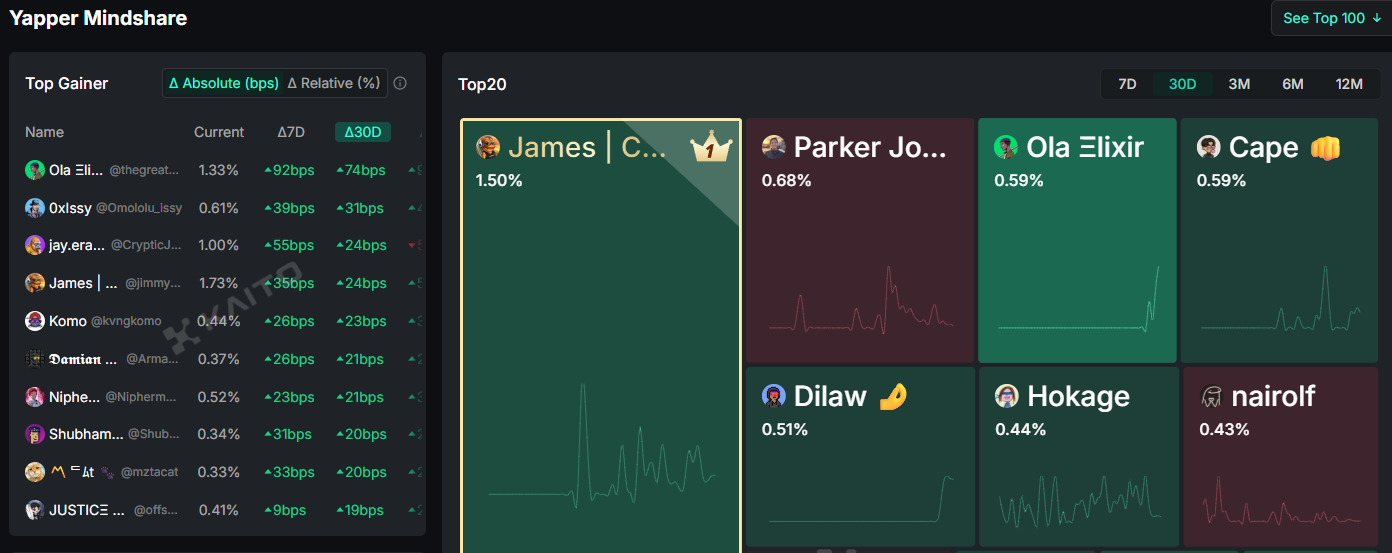Click the crown rank badge on James tile
Viewport: 1392px width, 553px height.
[711, 149]
